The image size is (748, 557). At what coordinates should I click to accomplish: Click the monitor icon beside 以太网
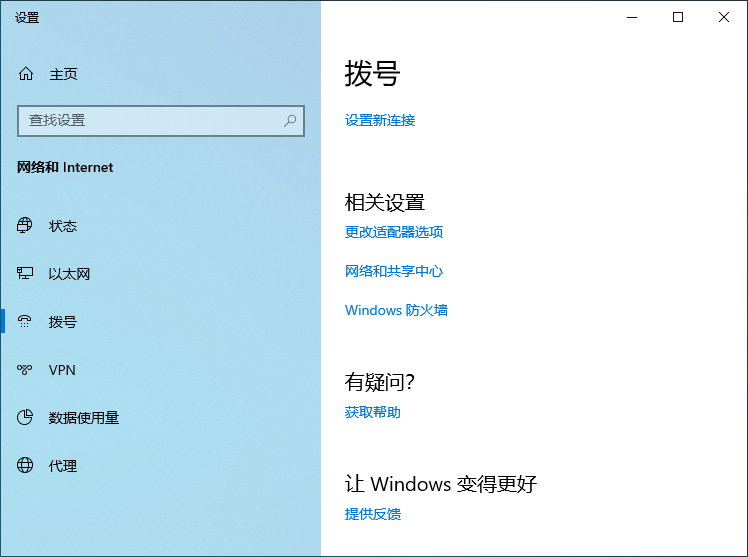pyautogui.click(x=26, y=274)
